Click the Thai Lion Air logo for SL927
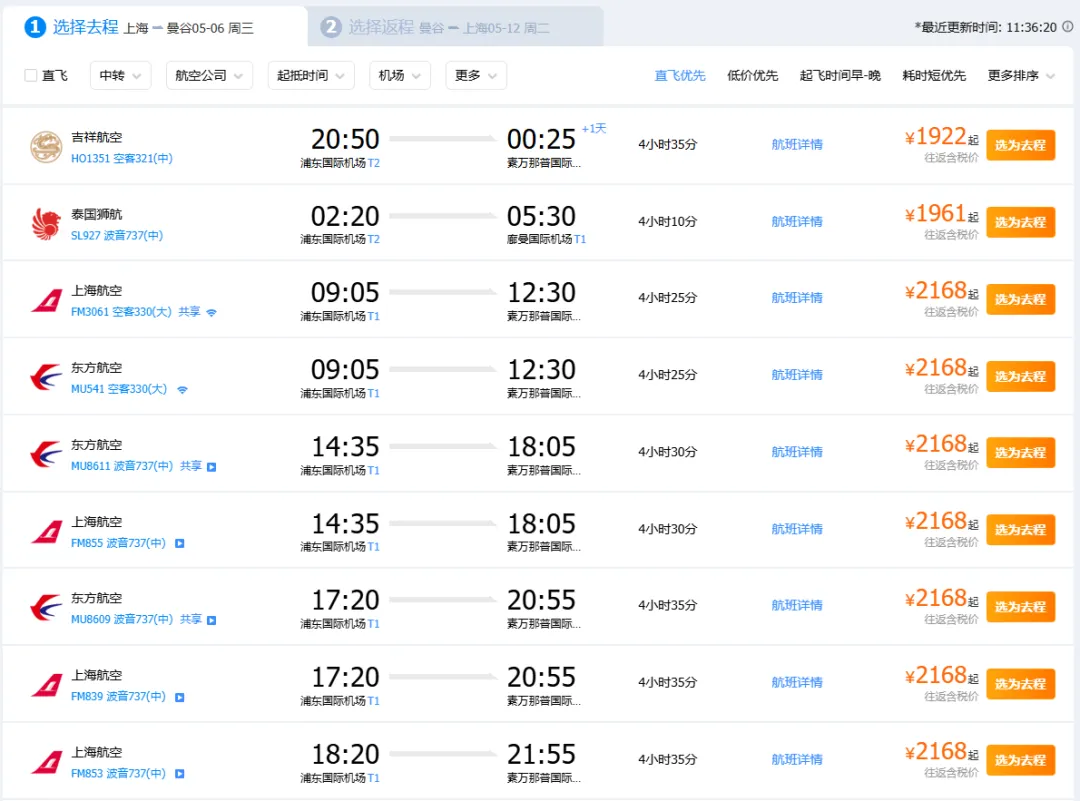Viewport: 1080px width, 801px height. tap(46, 224)
